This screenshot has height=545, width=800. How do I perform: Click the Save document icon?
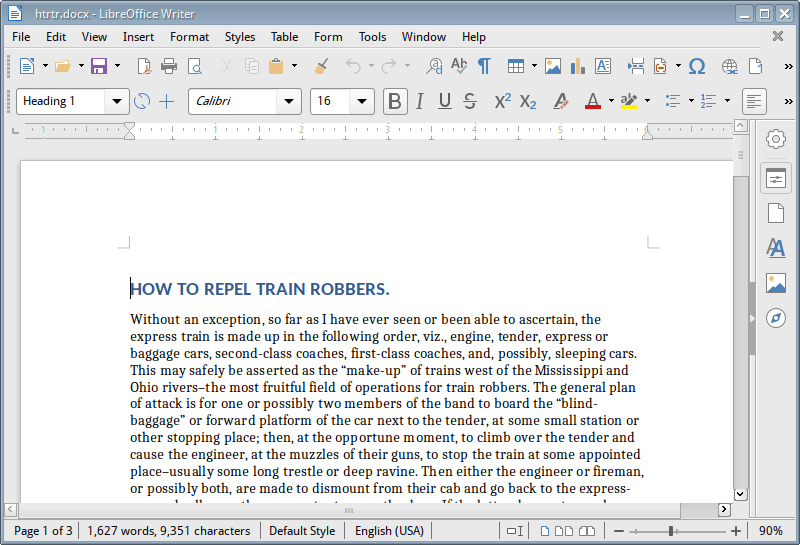[x=98, y=66]
